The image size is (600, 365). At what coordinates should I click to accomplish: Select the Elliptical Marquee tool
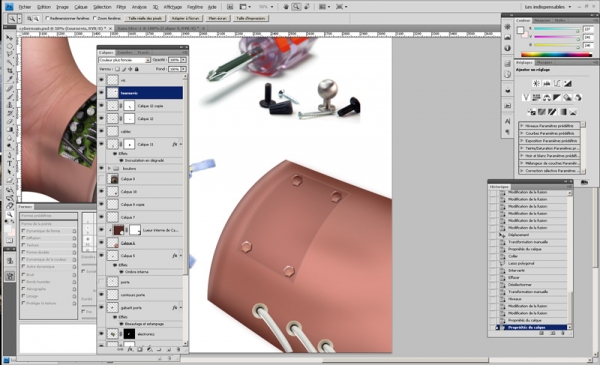10,46
